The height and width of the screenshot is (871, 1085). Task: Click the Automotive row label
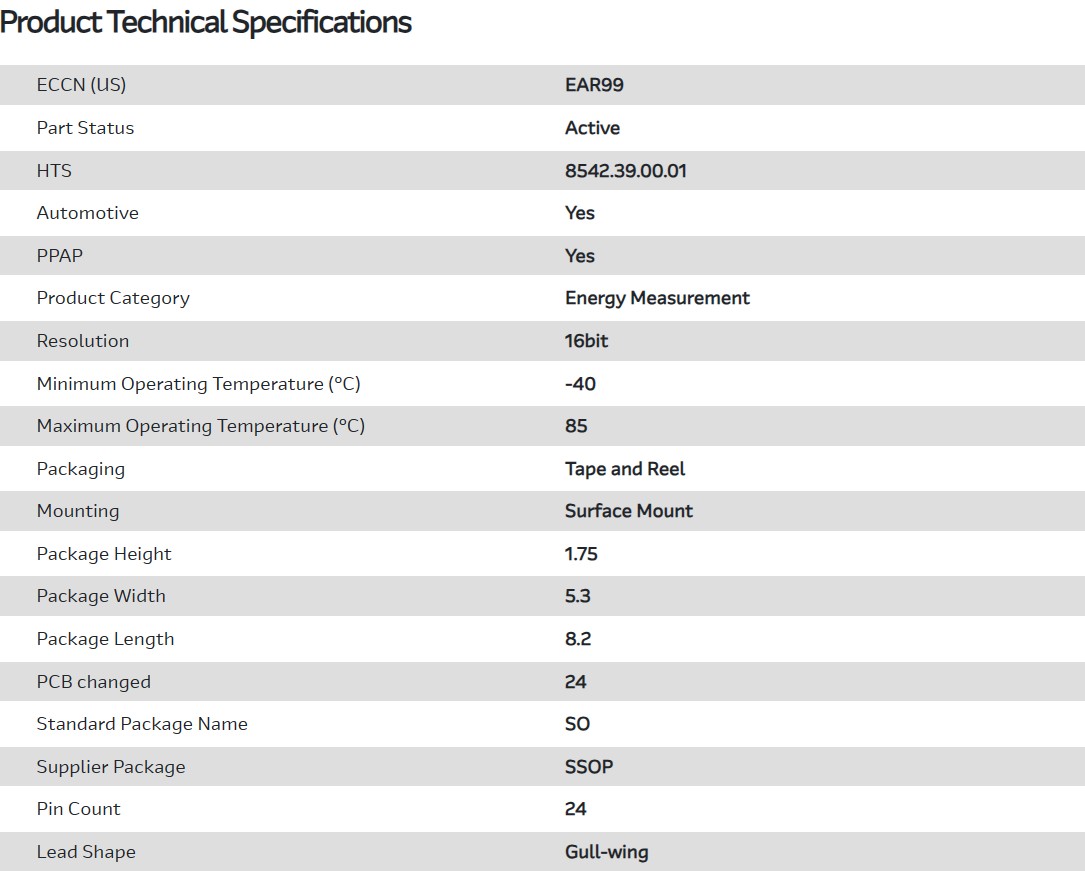(x=87, y=213)
